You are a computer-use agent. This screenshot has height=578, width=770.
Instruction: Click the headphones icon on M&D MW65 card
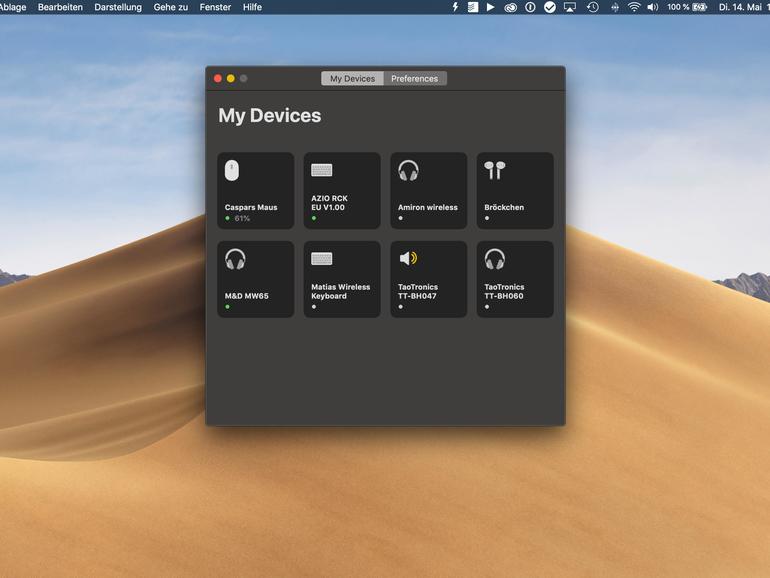[x=235, y=259]
